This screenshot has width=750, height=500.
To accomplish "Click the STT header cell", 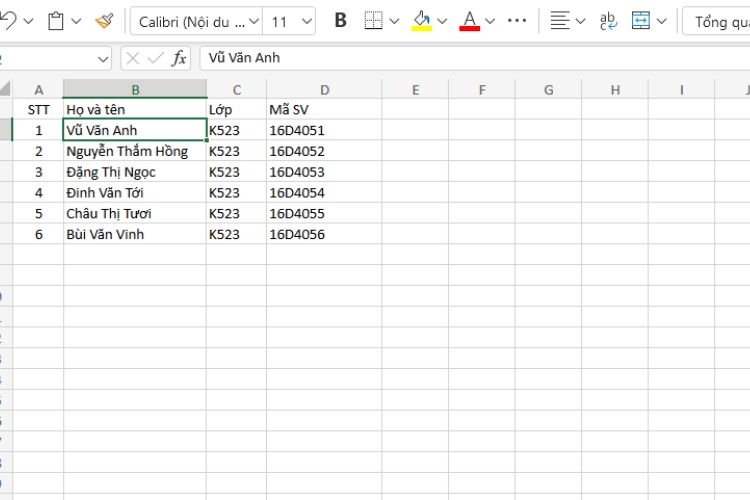I will [38, 110].
